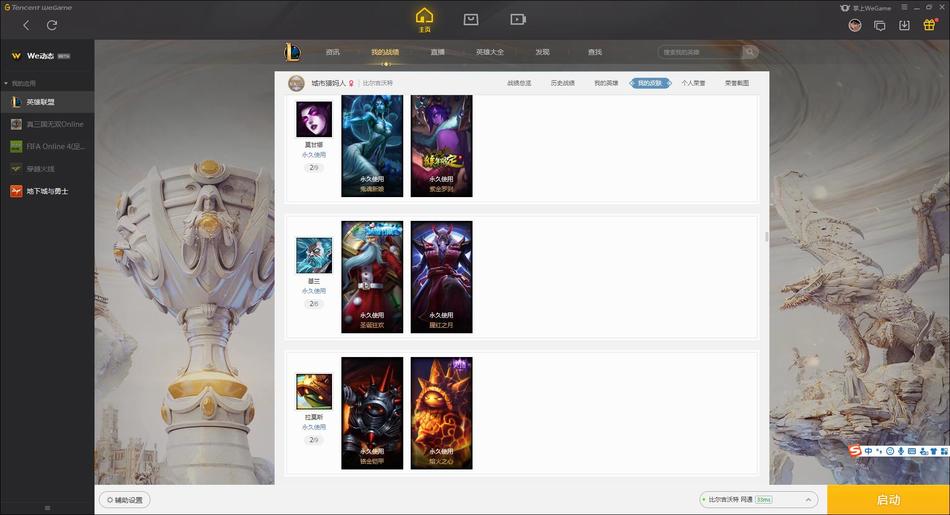The width and height of the screenshot is (950, 515).
Task: Open the download manager icon
Action: pyautogui.click(x=904, y=25)
